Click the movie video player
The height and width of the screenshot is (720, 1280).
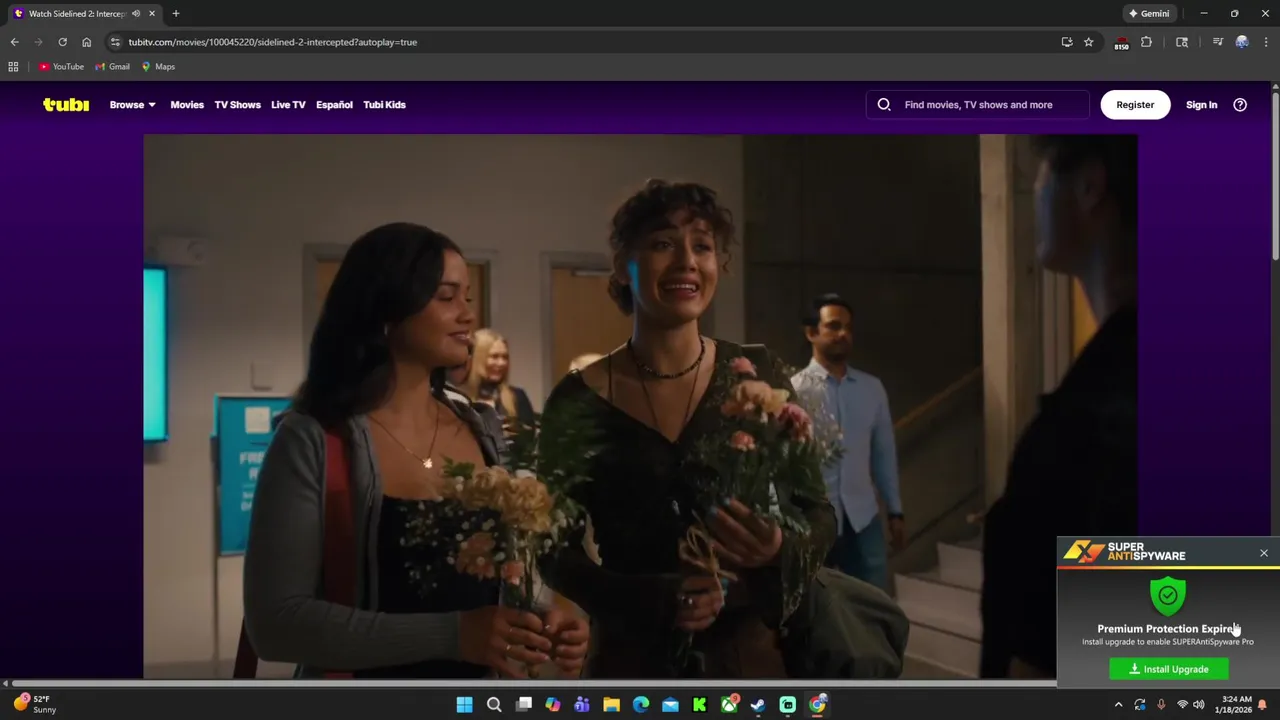[x=640, y=406]
